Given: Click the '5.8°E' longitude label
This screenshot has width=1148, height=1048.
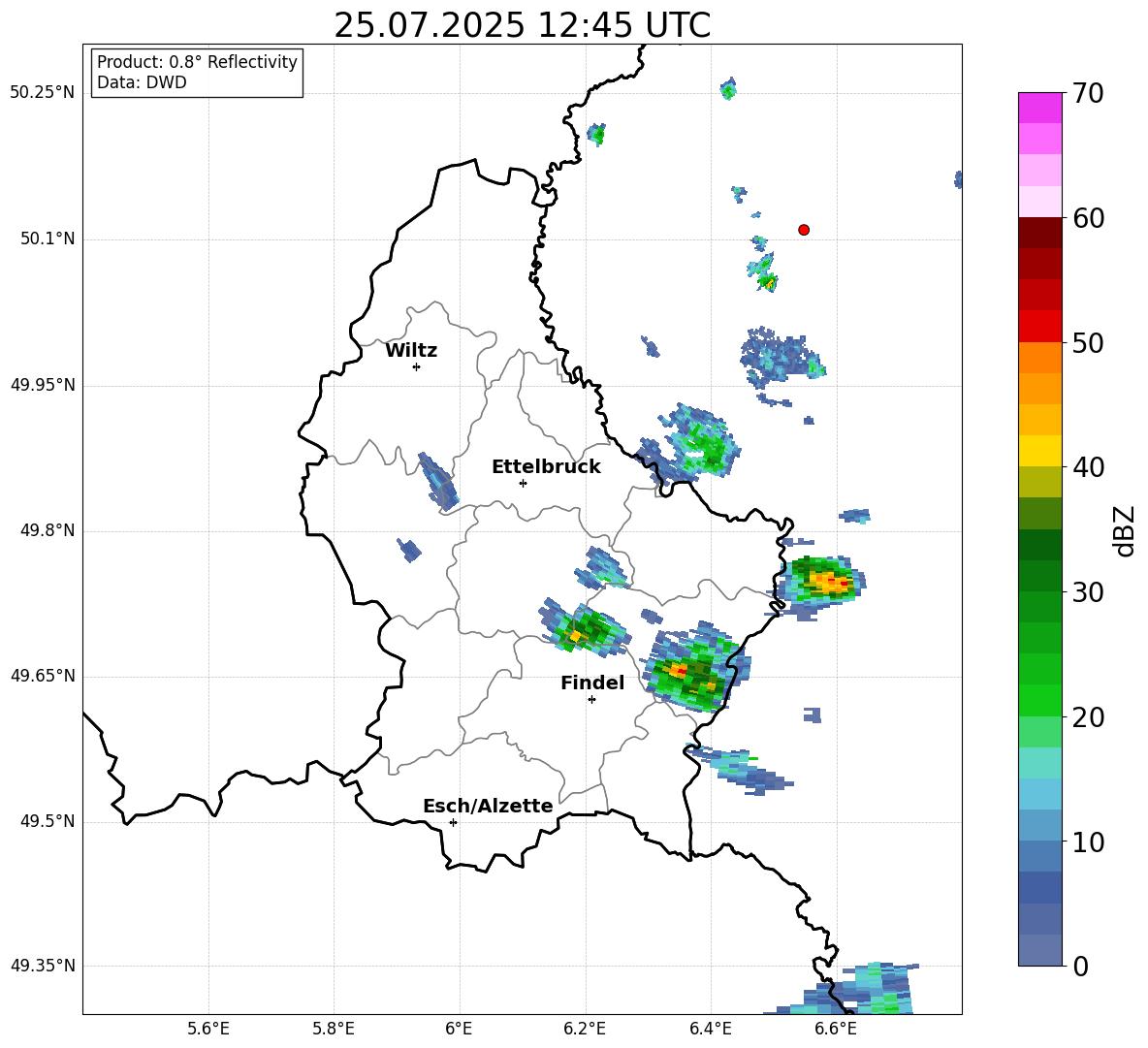Looking at the screenshot, I should 334,1029.
